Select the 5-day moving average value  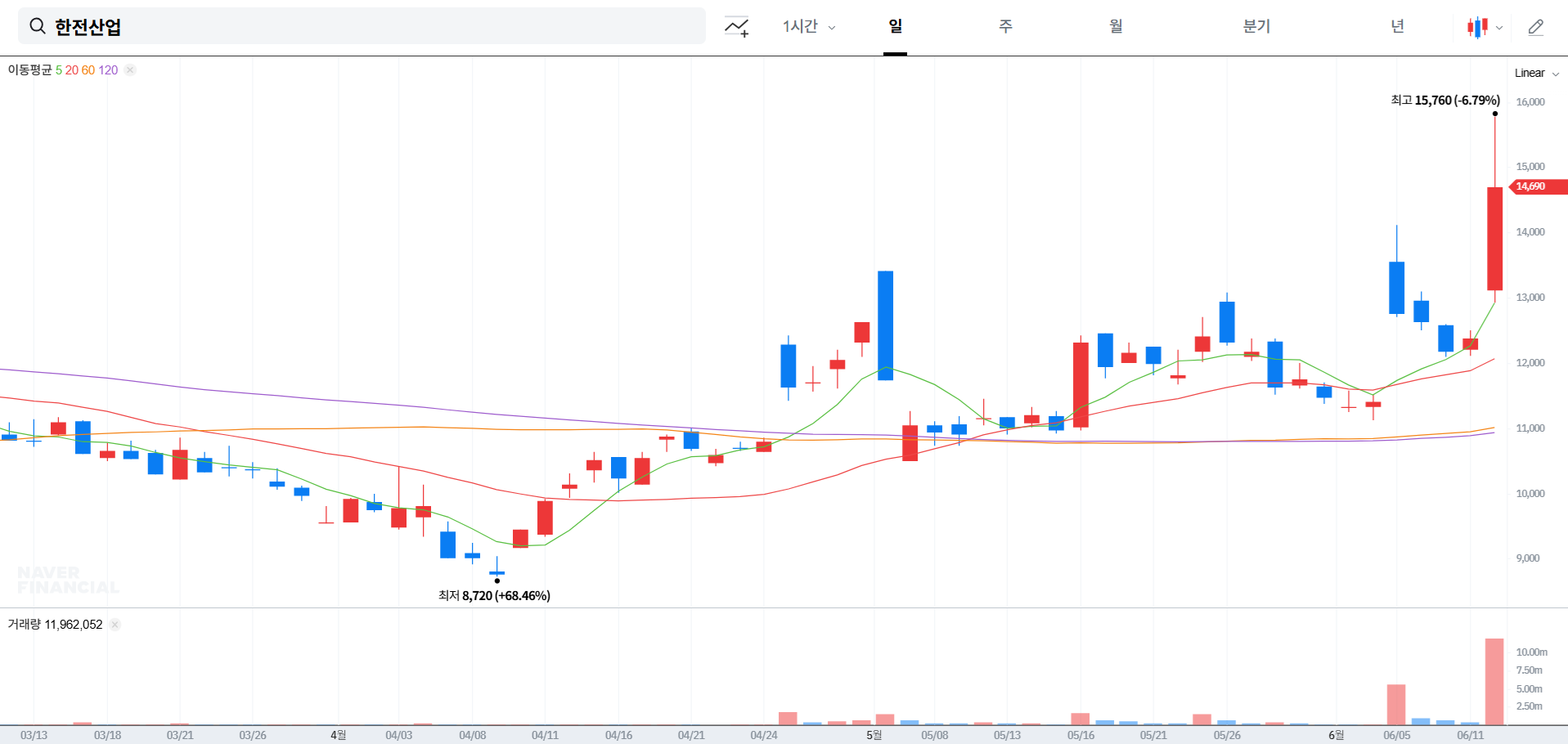[x=59, y=70]
